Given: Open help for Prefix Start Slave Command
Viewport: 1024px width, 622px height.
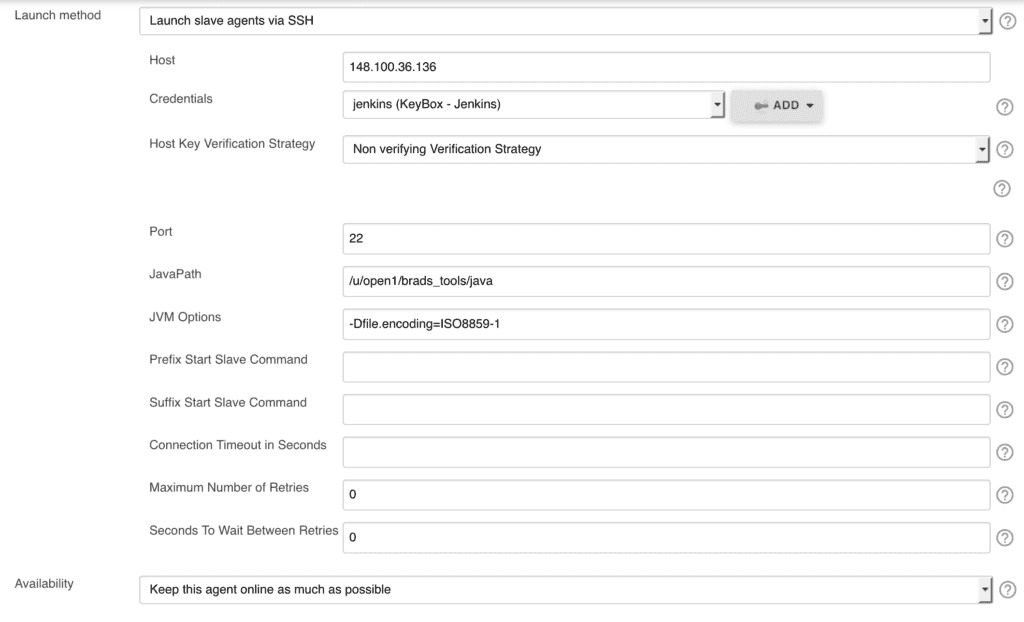Looking at the screenshot, I should pyautogui.click(x=1005, y=367).
